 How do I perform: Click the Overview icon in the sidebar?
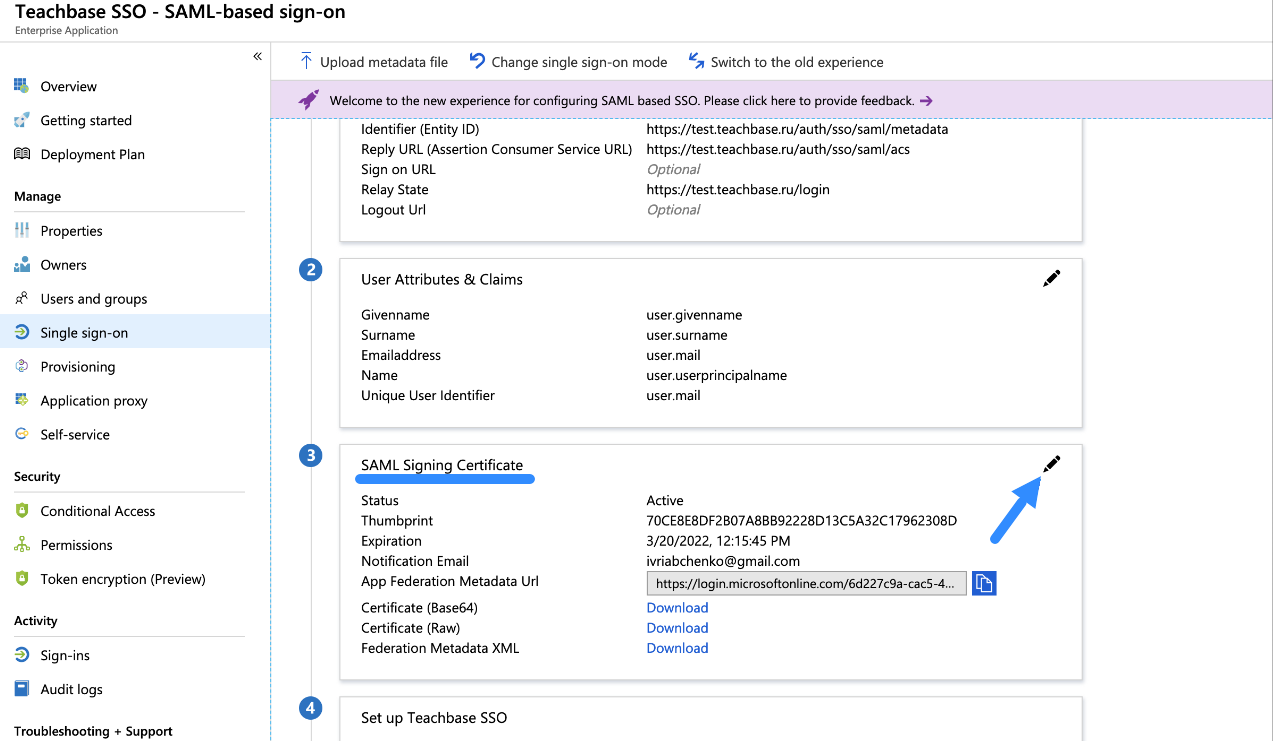tap(22, 86)
